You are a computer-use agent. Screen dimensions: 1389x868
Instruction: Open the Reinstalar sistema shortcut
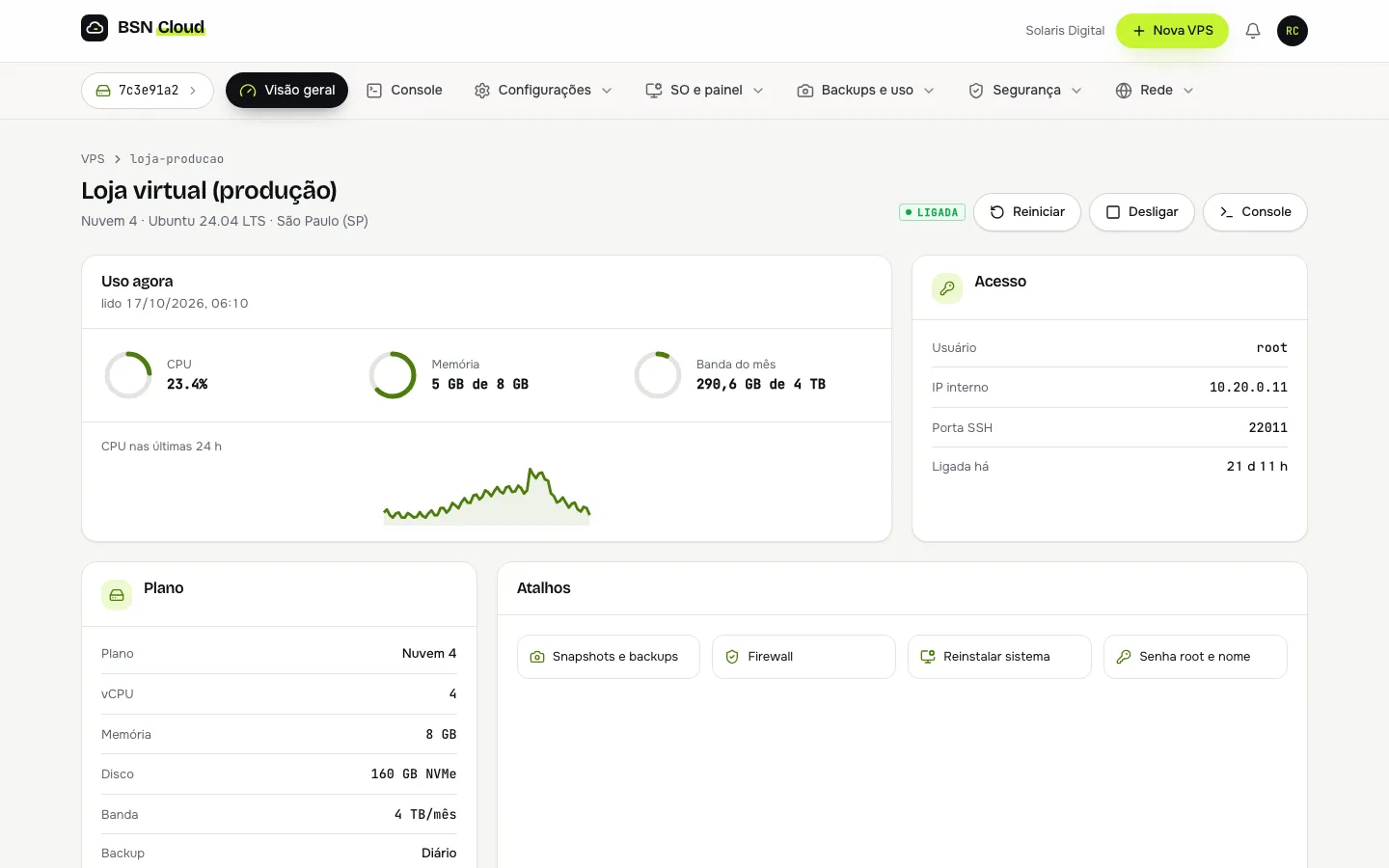(999, 657)
